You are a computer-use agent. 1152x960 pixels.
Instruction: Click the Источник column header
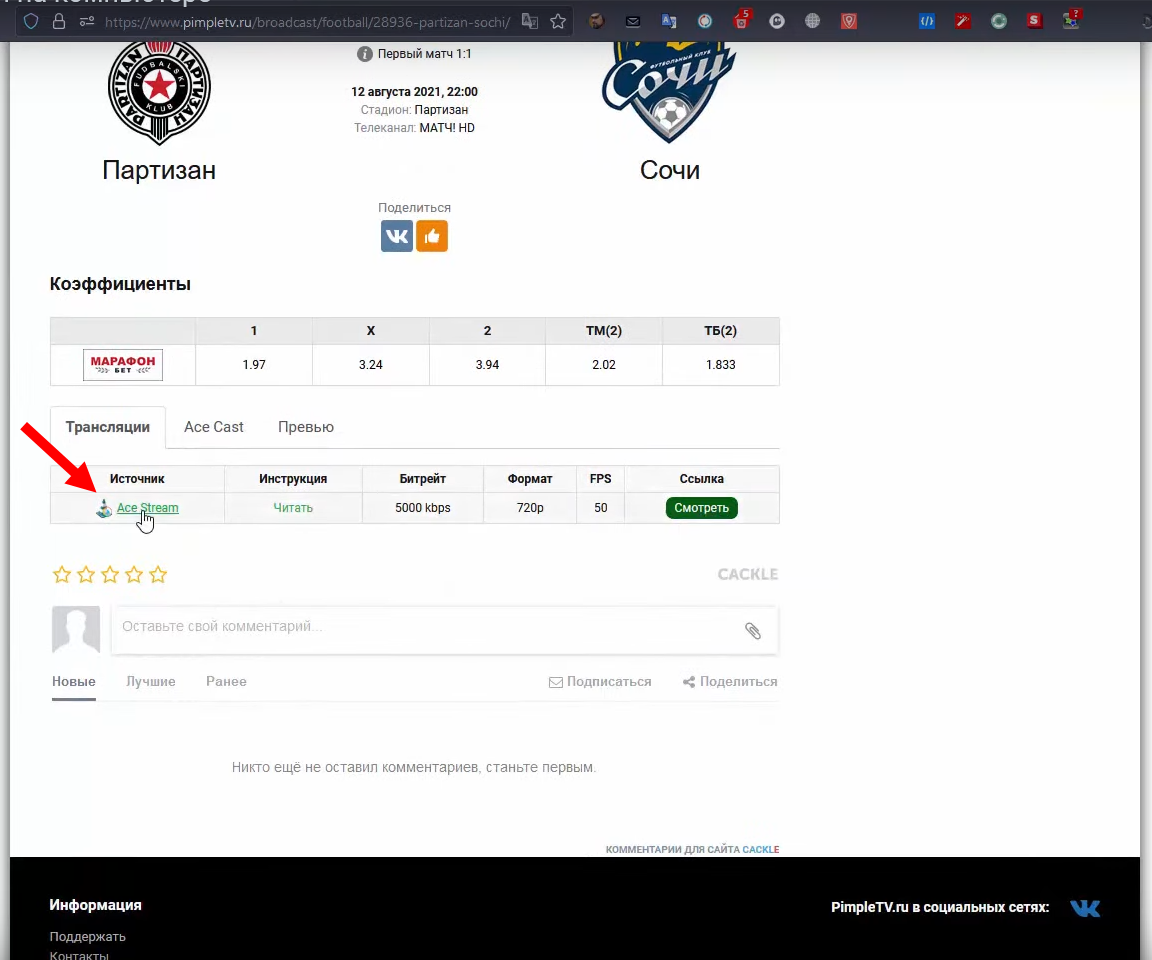137,479
